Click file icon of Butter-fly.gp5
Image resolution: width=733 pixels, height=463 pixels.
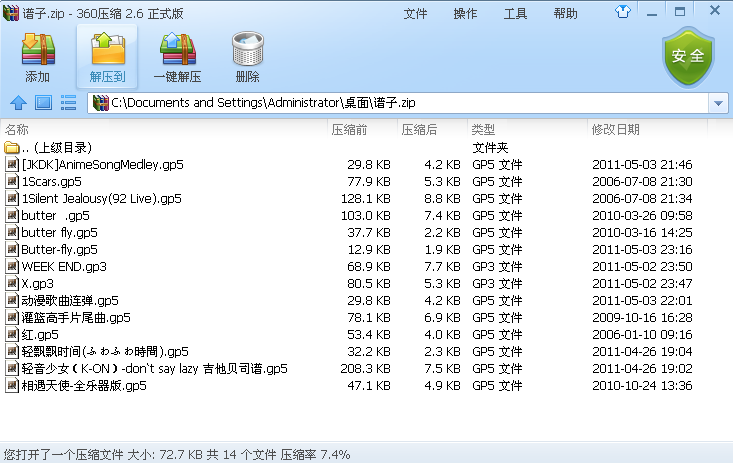tap(12, 249)
